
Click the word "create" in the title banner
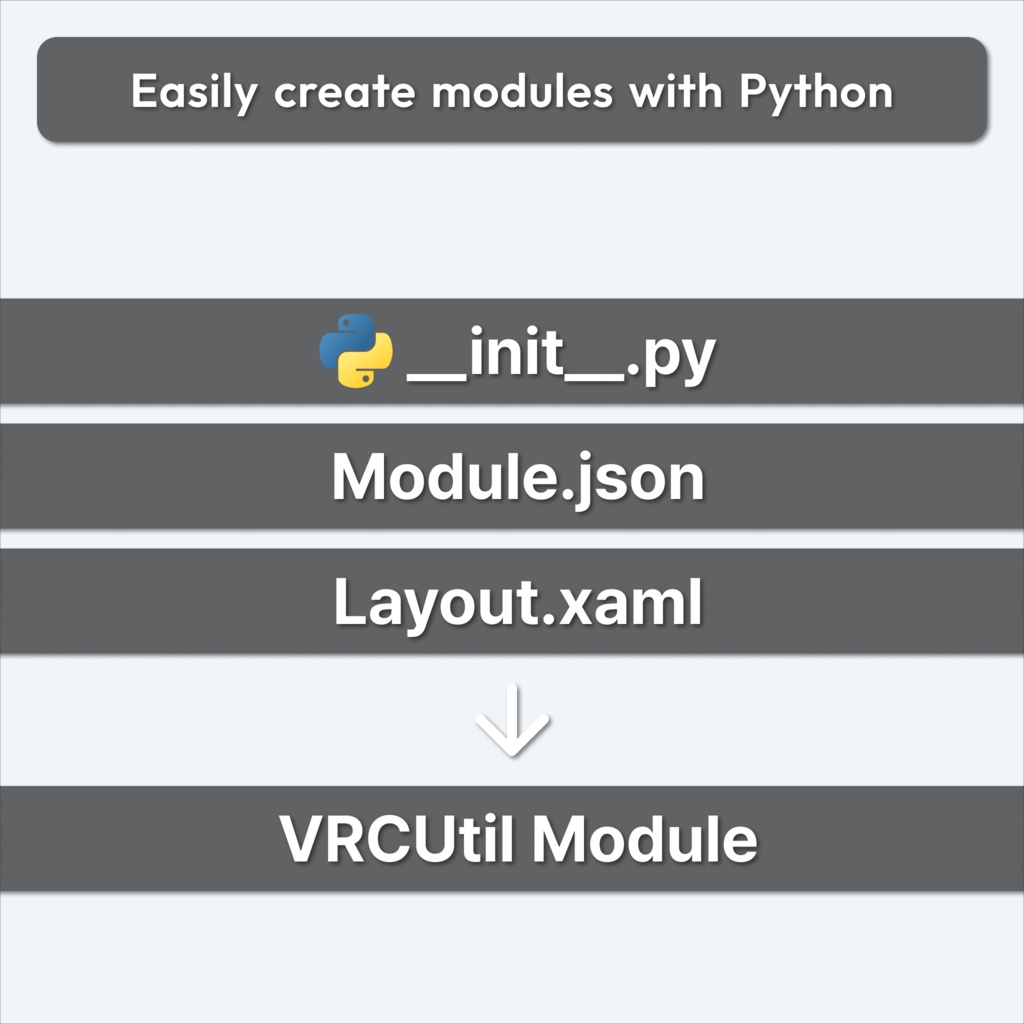344,92
